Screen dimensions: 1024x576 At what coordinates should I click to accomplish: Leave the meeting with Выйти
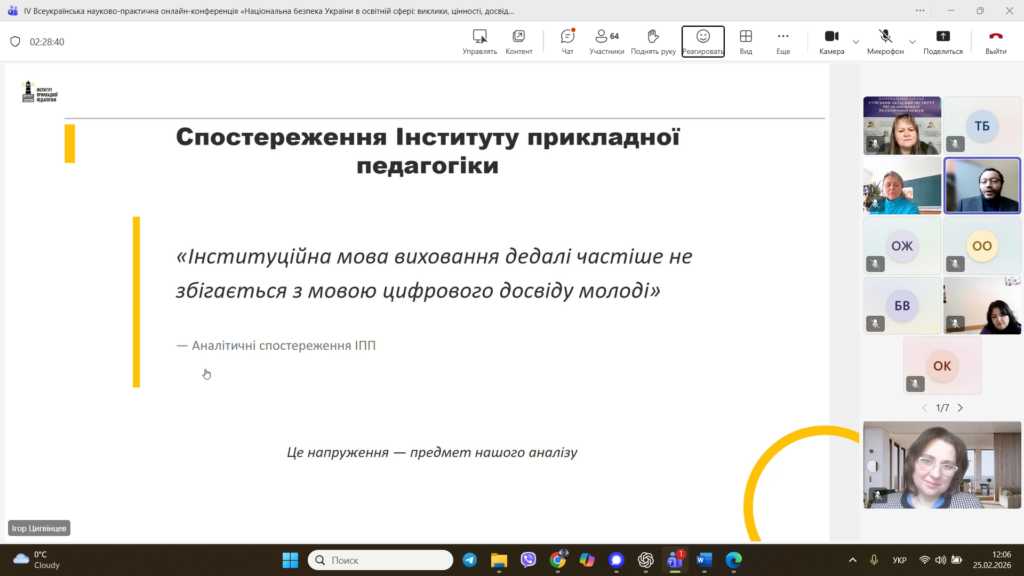point(995,41)
